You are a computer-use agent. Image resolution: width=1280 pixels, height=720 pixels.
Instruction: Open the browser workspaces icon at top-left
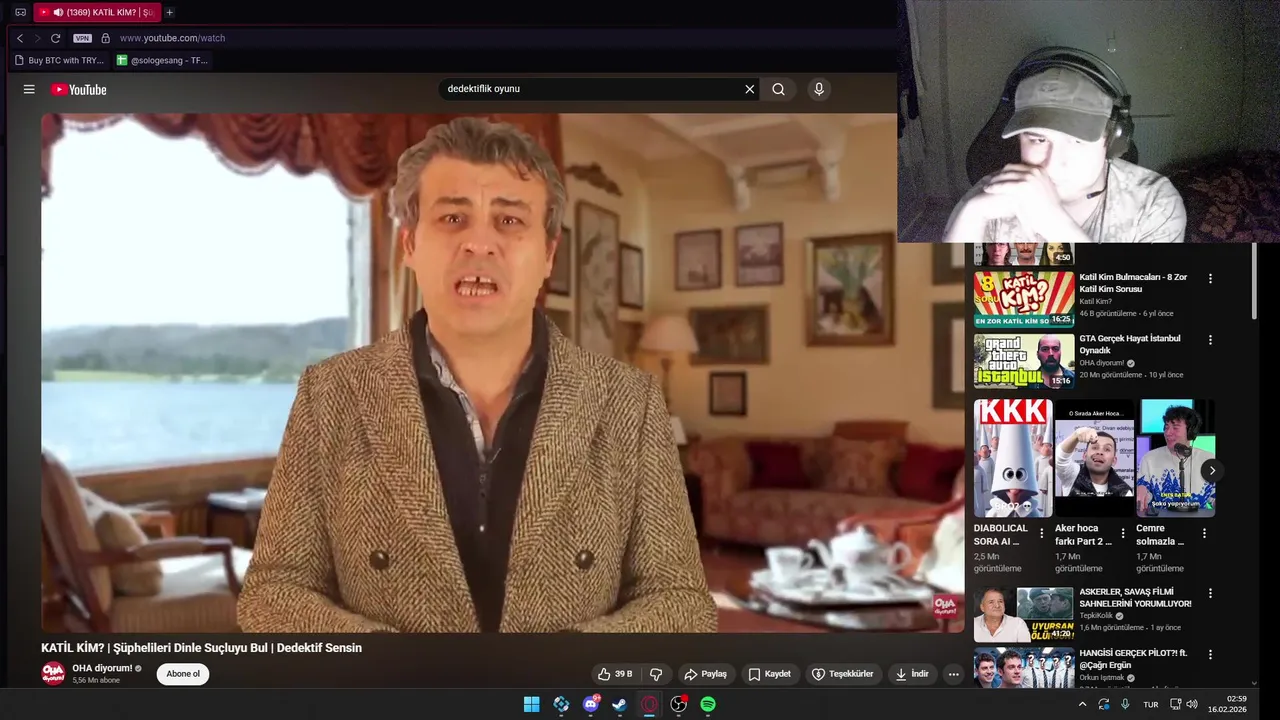click(x=20, y=12)
